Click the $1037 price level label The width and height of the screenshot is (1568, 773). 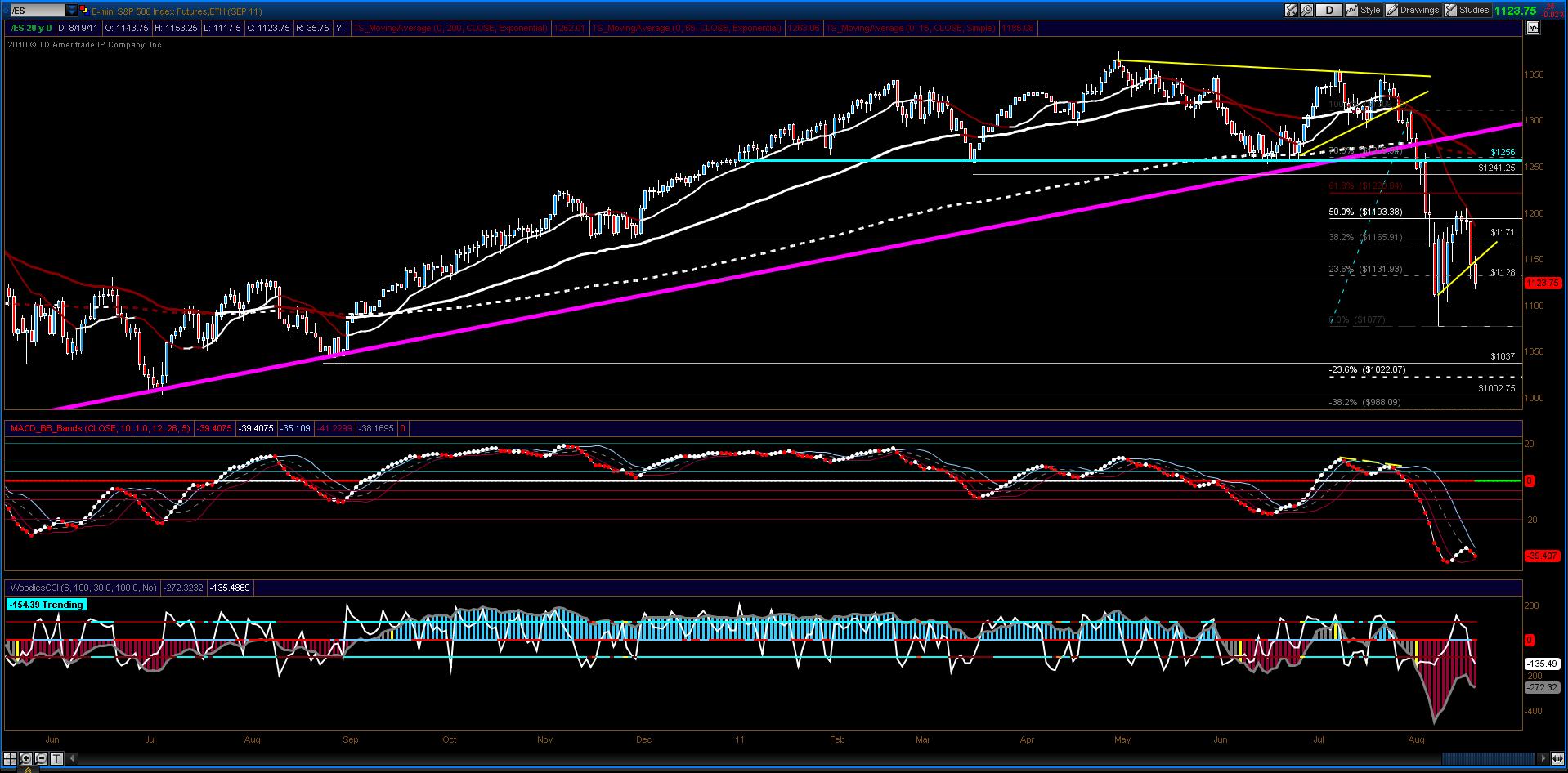pos(1503,357)
